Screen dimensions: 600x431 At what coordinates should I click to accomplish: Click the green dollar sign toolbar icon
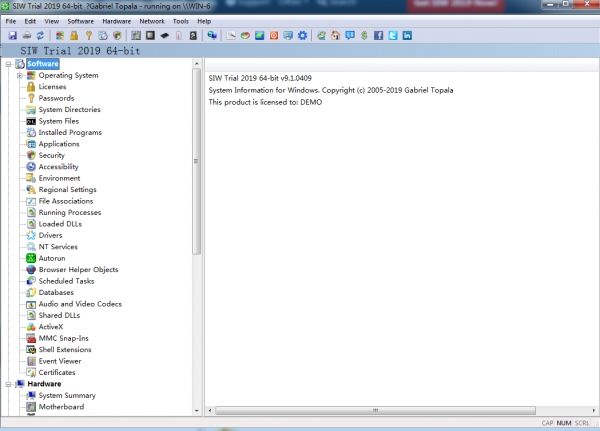coord(364,36)
